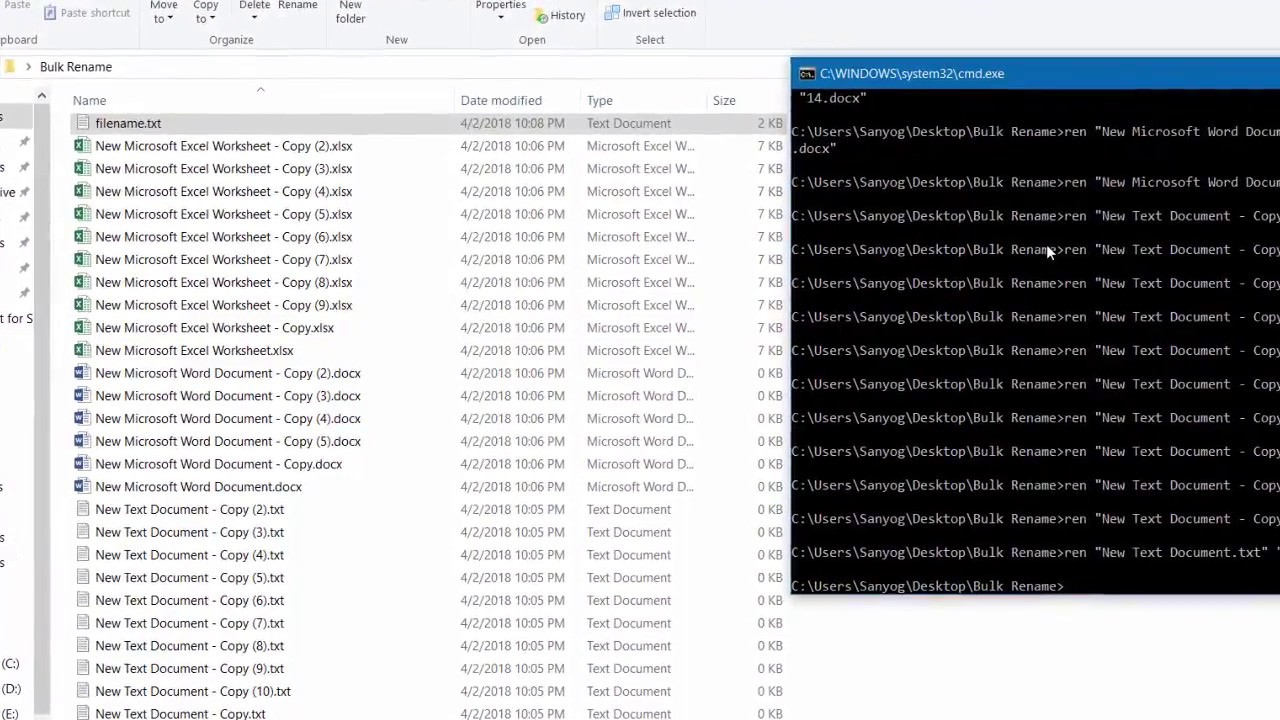Click the folder icon in address bar
1280x720 pixels.
coord(9,67)
